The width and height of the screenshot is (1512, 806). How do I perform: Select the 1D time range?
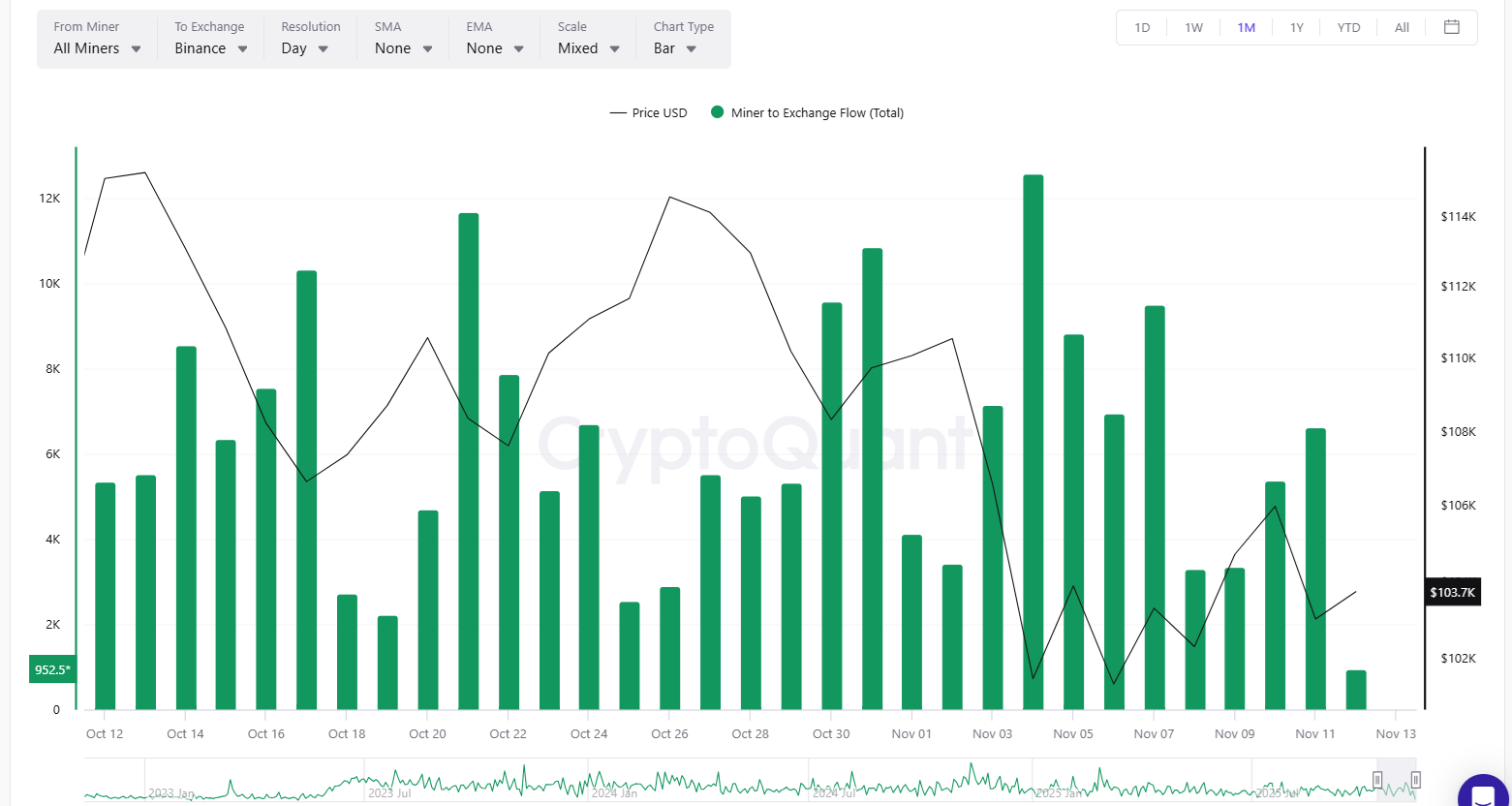click(x=1142, y=28)
